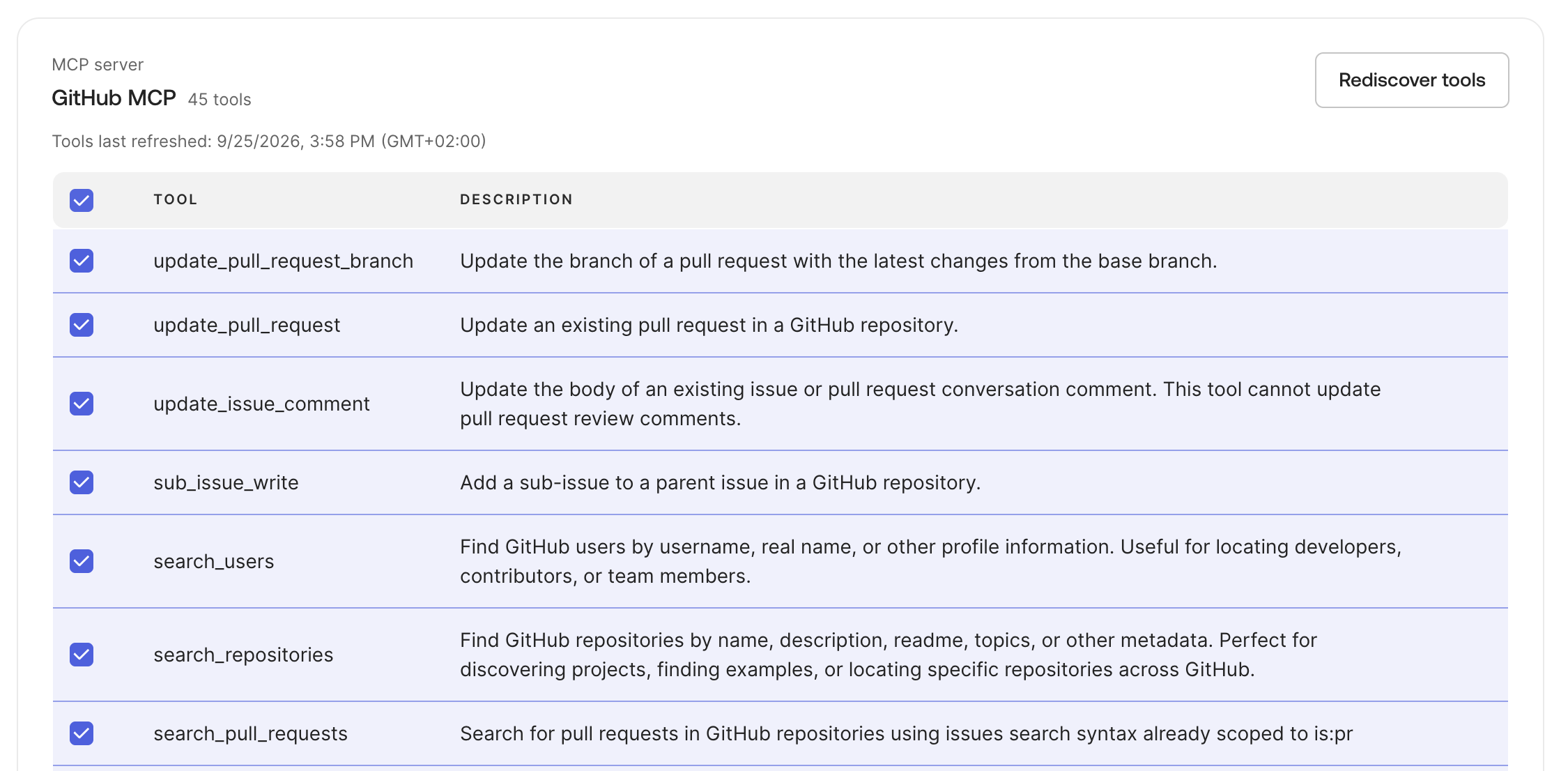The width and height of the screenshot is (1568, 771).
Task: Select the search_users tool name
Action: pos(213,562)
